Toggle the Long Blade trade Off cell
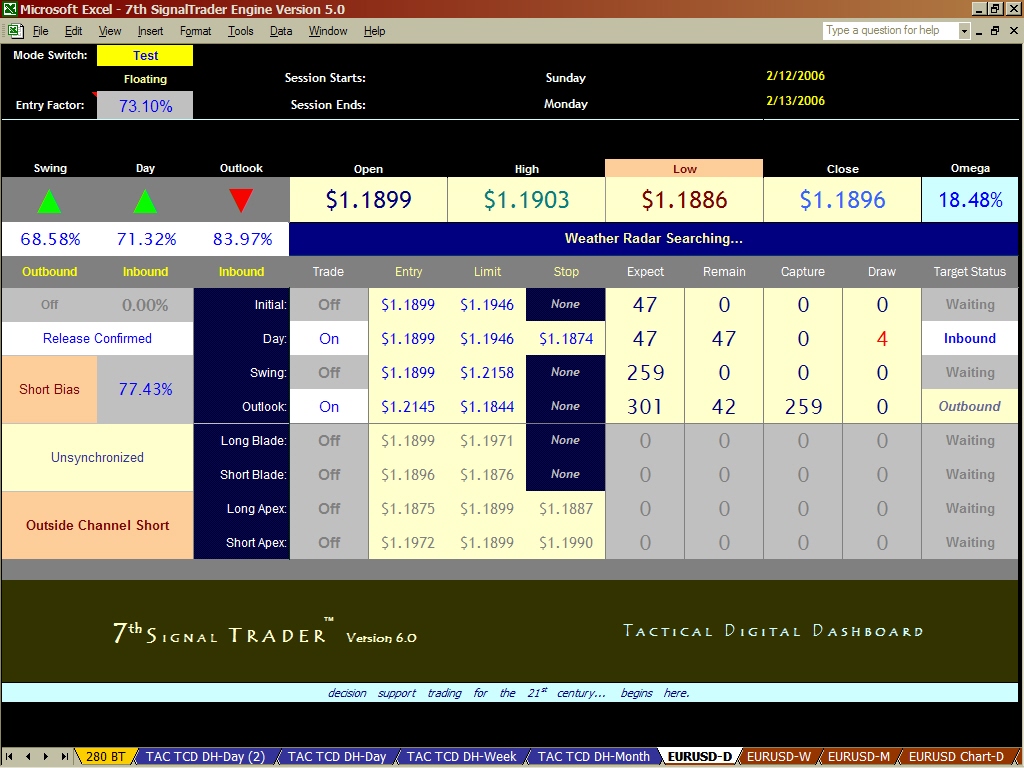This screenshot has width=1024, height=768. point(329,440)
